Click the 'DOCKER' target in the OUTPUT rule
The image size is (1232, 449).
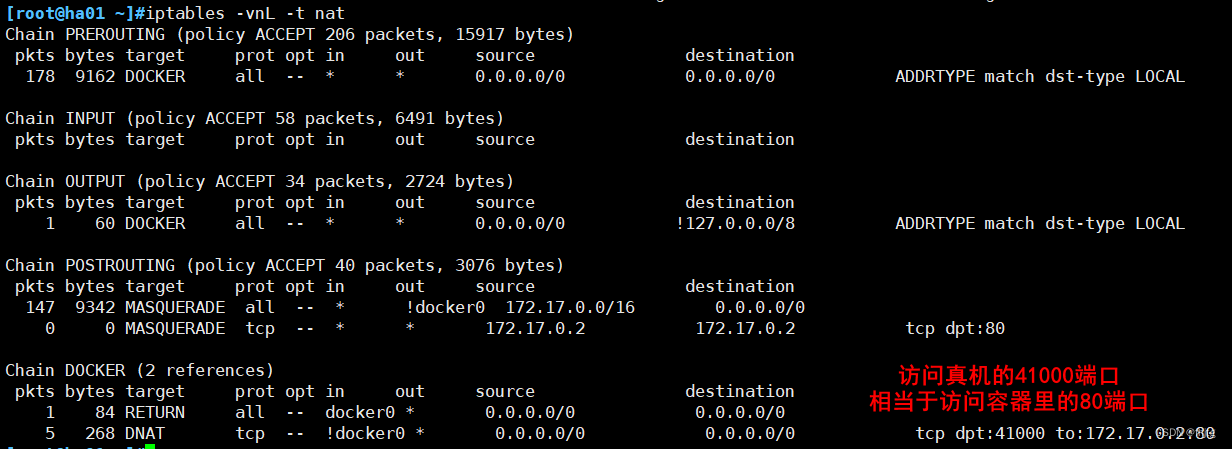(155, 224)
